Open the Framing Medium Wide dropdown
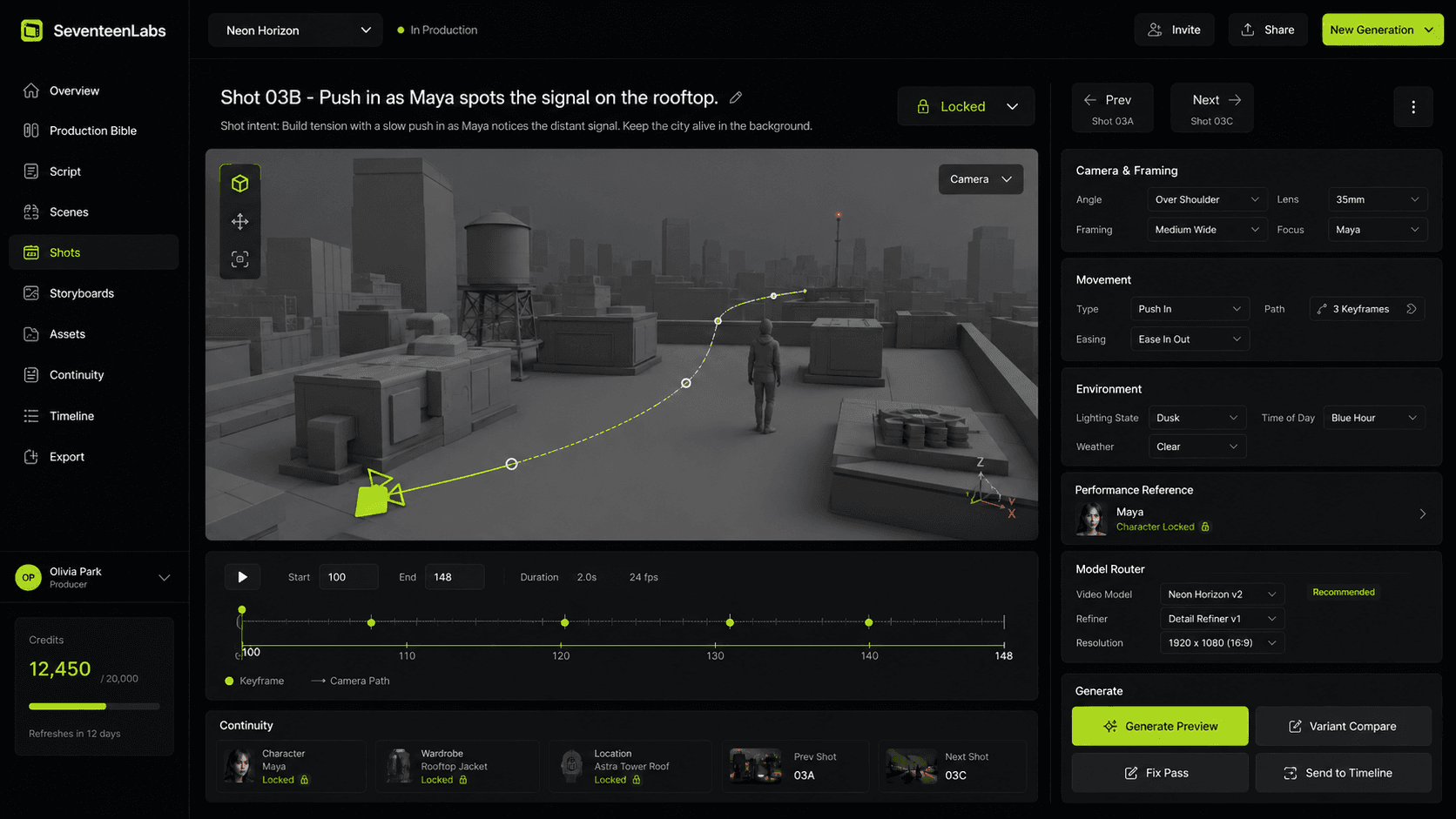 pyautogui.click(x=1206, y=230)
